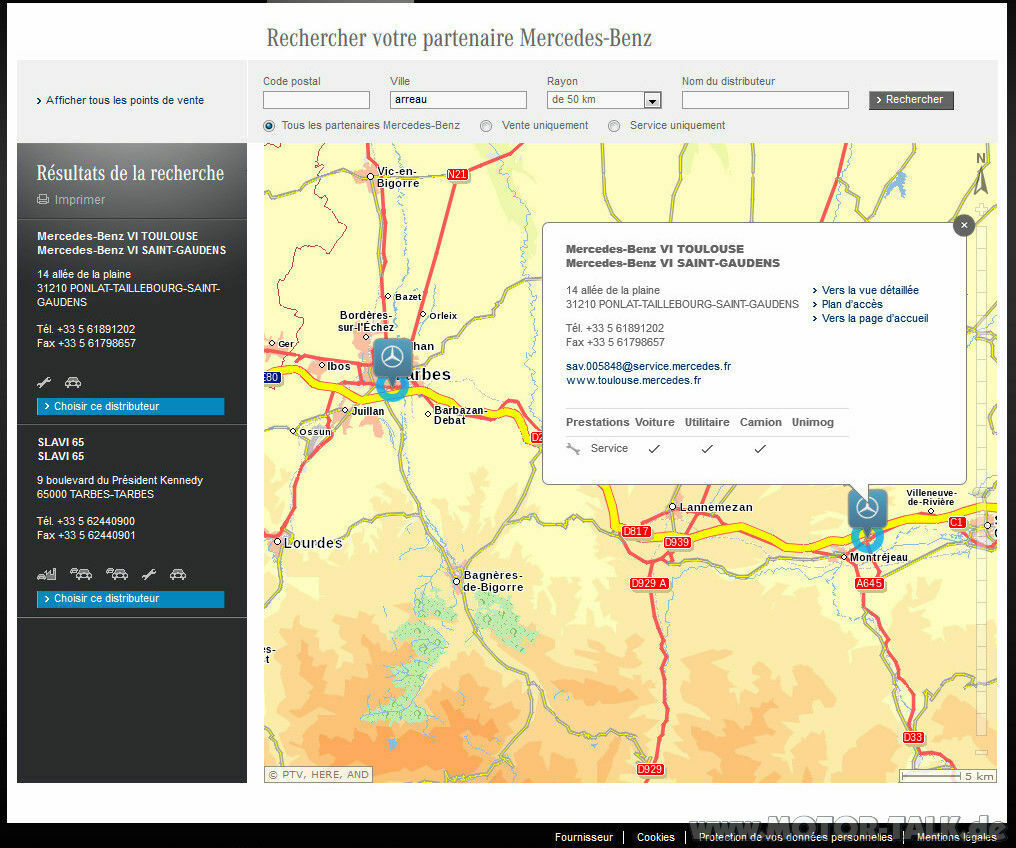Click the 'Résultats de la recherche' heading
Viewport: 1016px width, 848px height.
coord(130,173)
